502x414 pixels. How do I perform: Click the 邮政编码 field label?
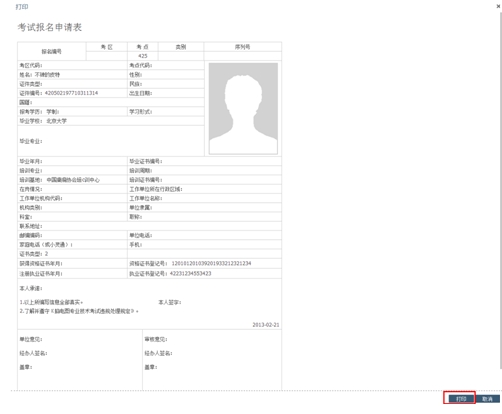pyautogui.click(x=31, y=235)
